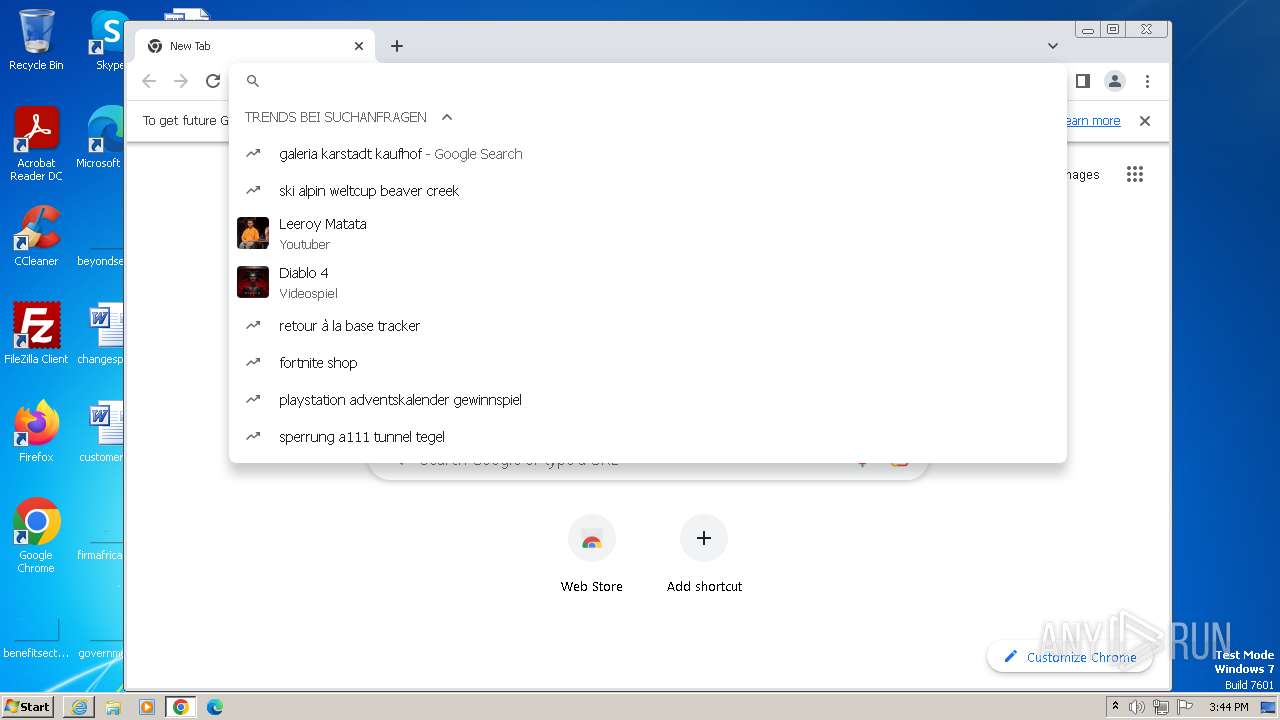Open File Explorer from the taskbar
The height and width of the screenshot is (720, 1280).
tap(113, 707)
